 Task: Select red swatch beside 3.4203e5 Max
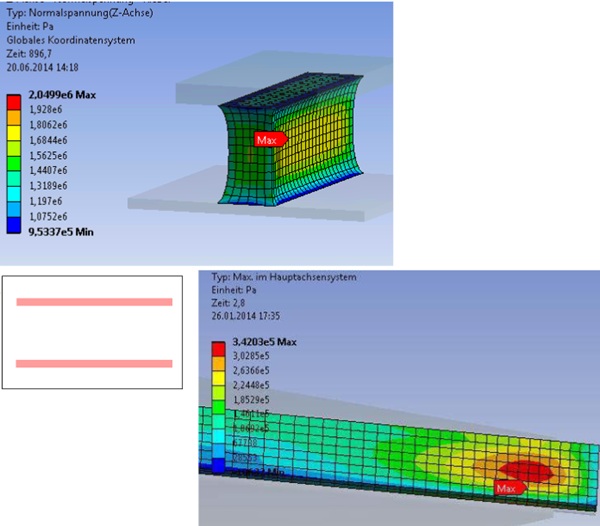pos(218,349)
